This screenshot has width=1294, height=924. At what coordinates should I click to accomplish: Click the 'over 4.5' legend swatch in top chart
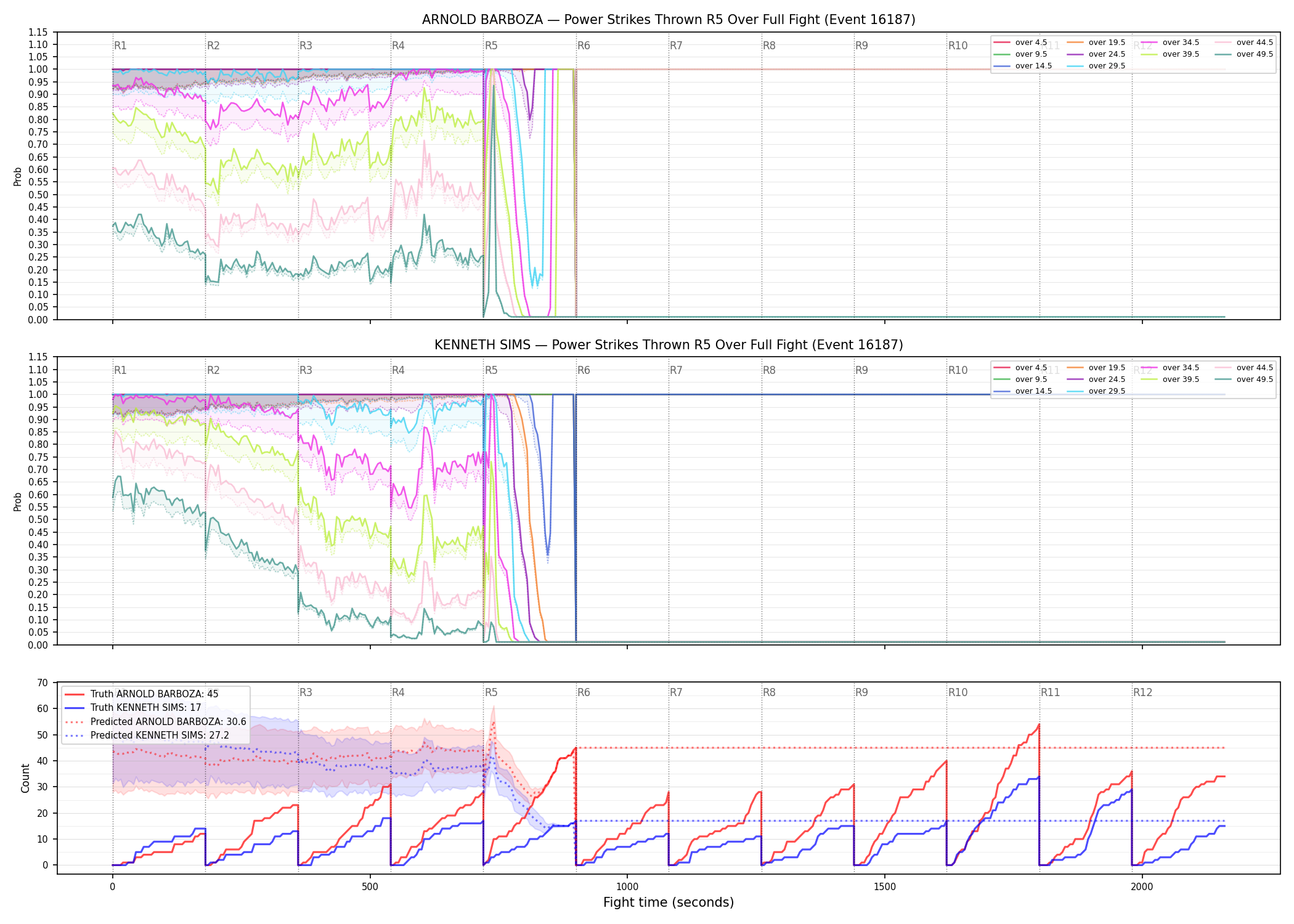click(x=1002, y=43)
